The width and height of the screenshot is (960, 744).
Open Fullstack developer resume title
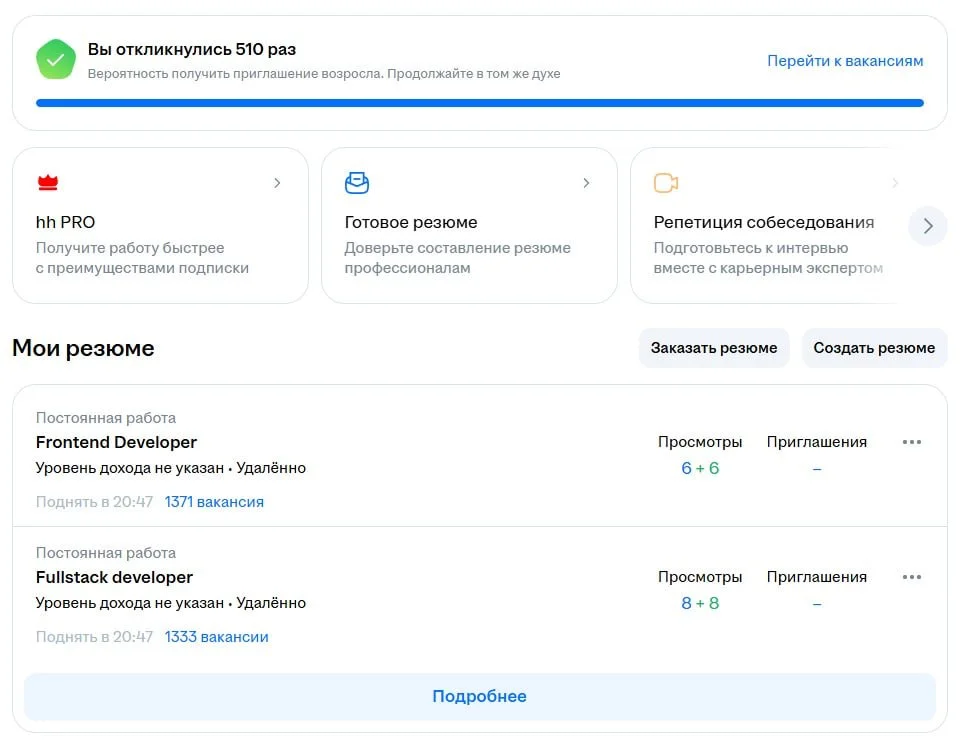(114, 577)
